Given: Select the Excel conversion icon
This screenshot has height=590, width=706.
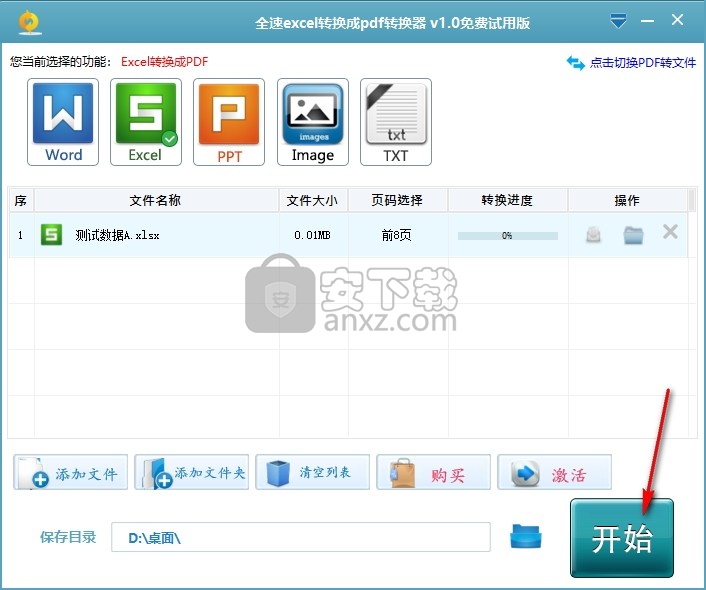Looking at the screenshot, I should point(146,122).
